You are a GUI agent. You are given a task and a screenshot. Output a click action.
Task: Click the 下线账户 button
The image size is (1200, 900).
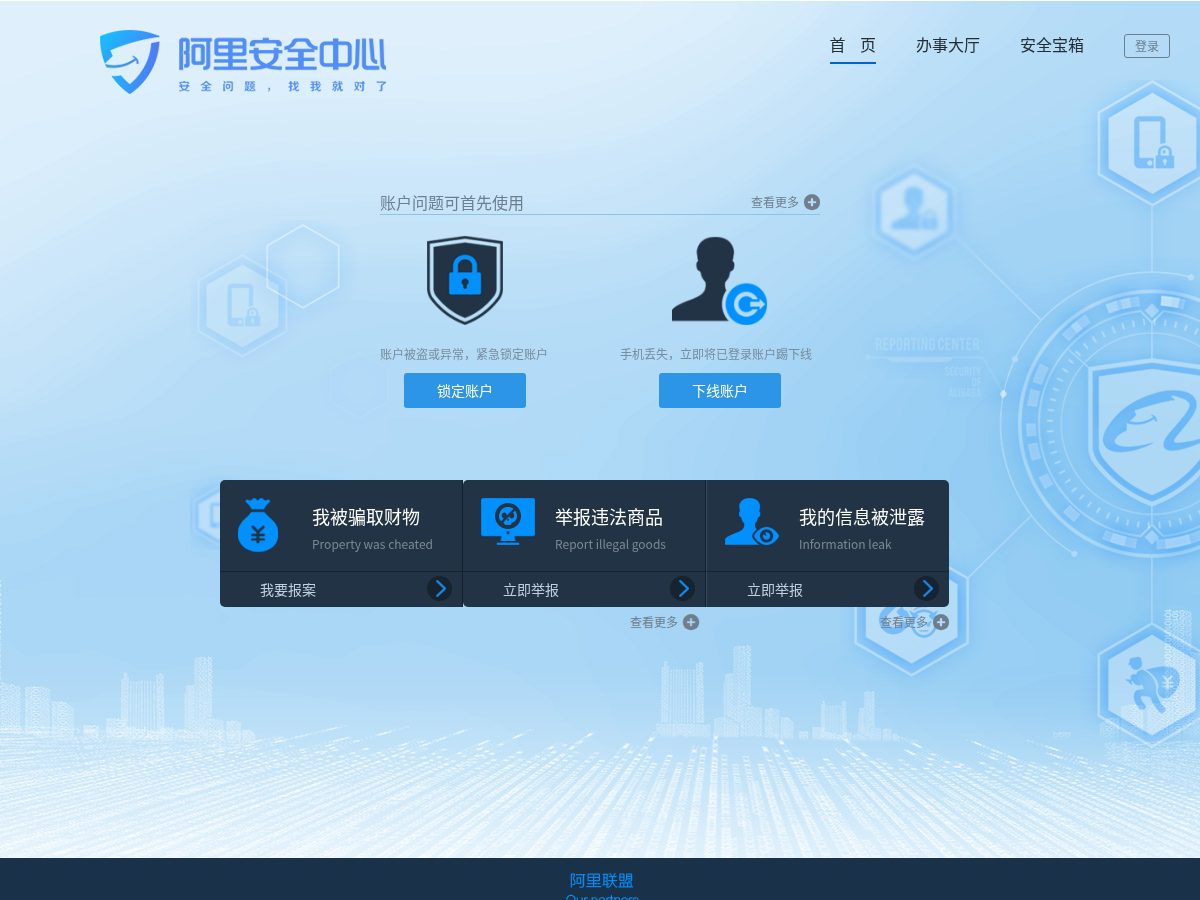pyautogui.click(x=720, y=391)
